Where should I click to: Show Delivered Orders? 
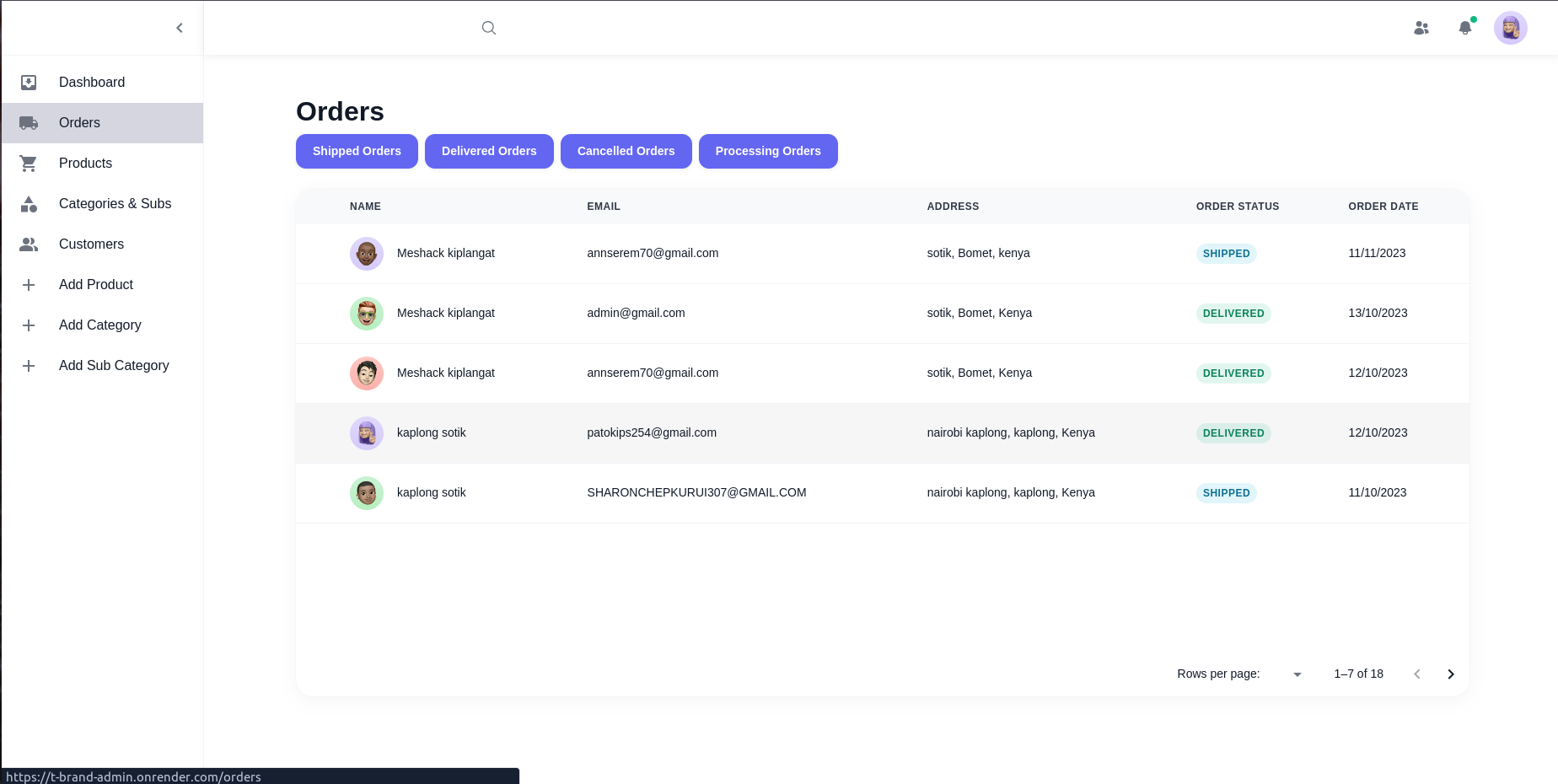pos(489,152)
